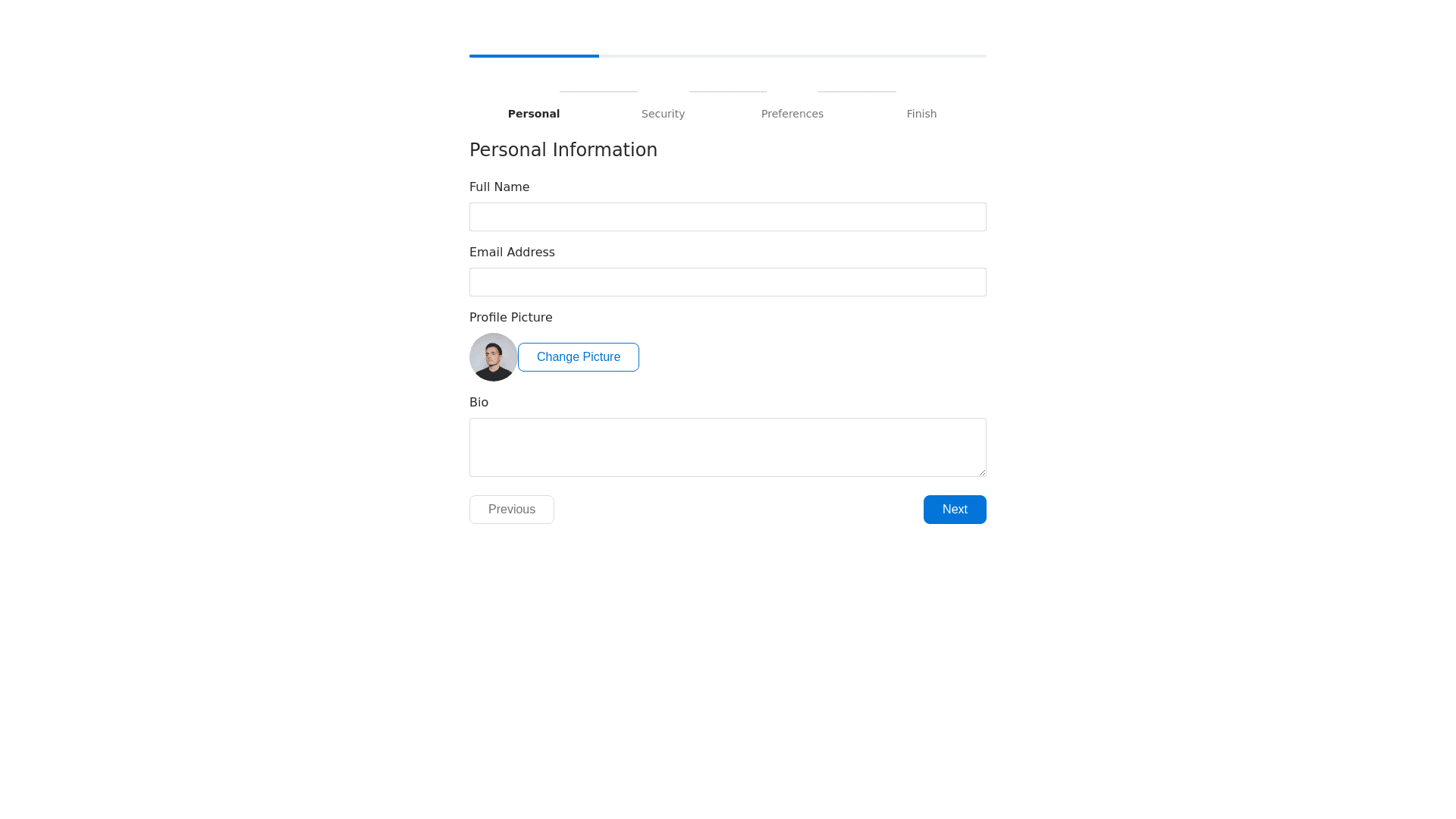Switch to the Security step

pos(663,114)
